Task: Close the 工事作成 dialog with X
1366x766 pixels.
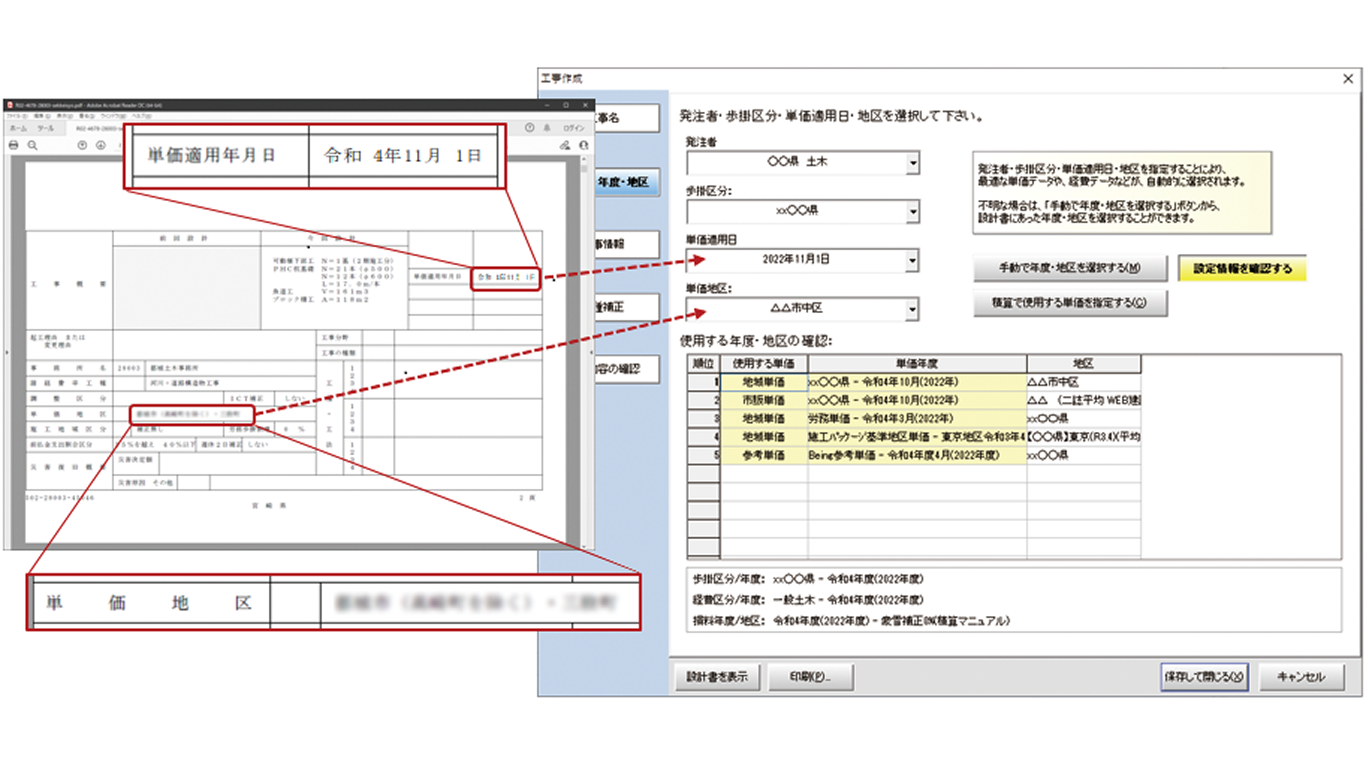Action: coord(1347,78)
